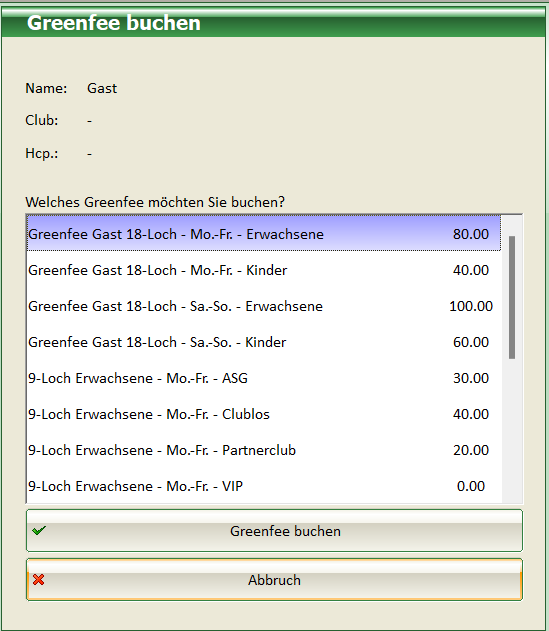Image resolution: width=549 pixels, height=631 pixels.
Task: Click the red X cancel icon
Action: coord(39,579)
